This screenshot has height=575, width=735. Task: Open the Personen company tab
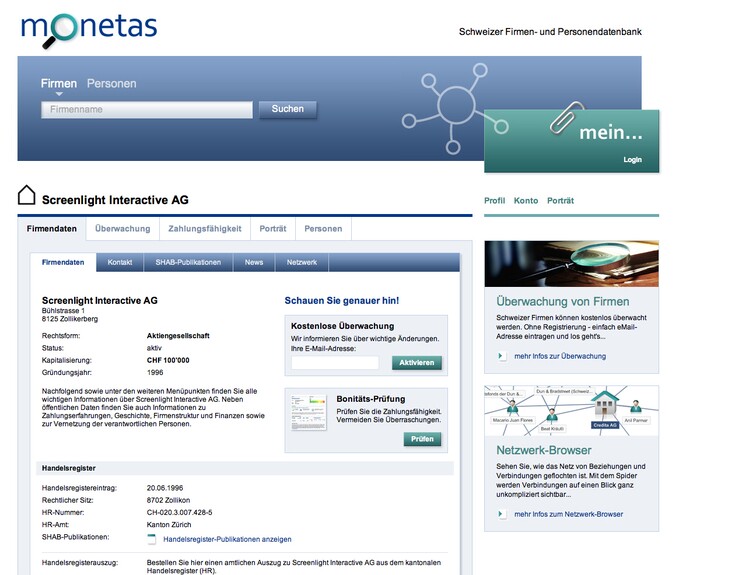[323, 229]
